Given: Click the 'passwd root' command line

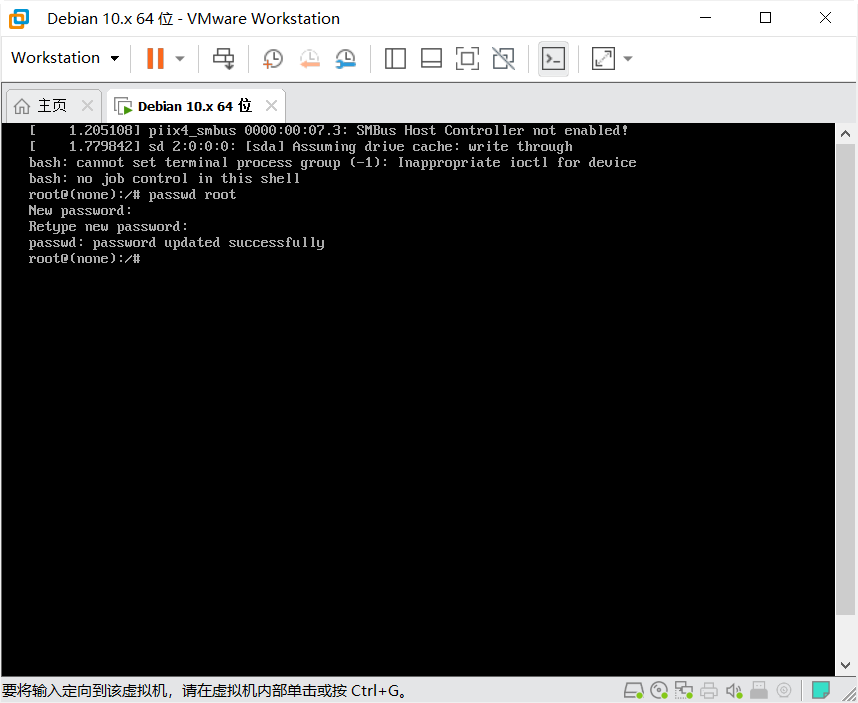Looking at the screenshot, I should point(132,194).
